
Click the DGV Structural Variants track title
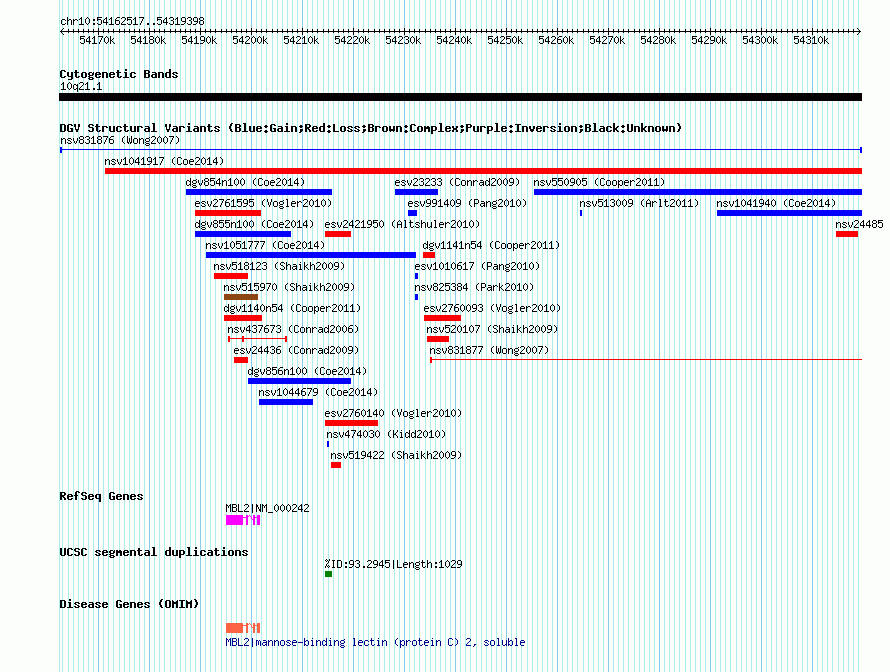tap(371, 128)
